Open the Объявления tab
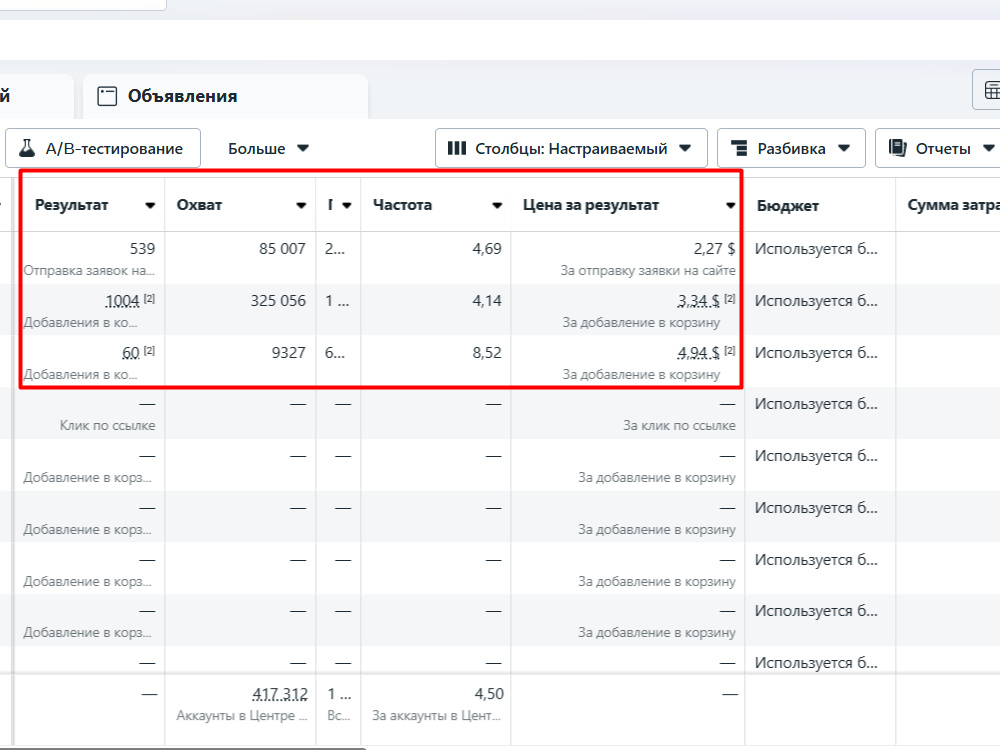This screenshot has height=750, width=1000. tap(226, 96)
